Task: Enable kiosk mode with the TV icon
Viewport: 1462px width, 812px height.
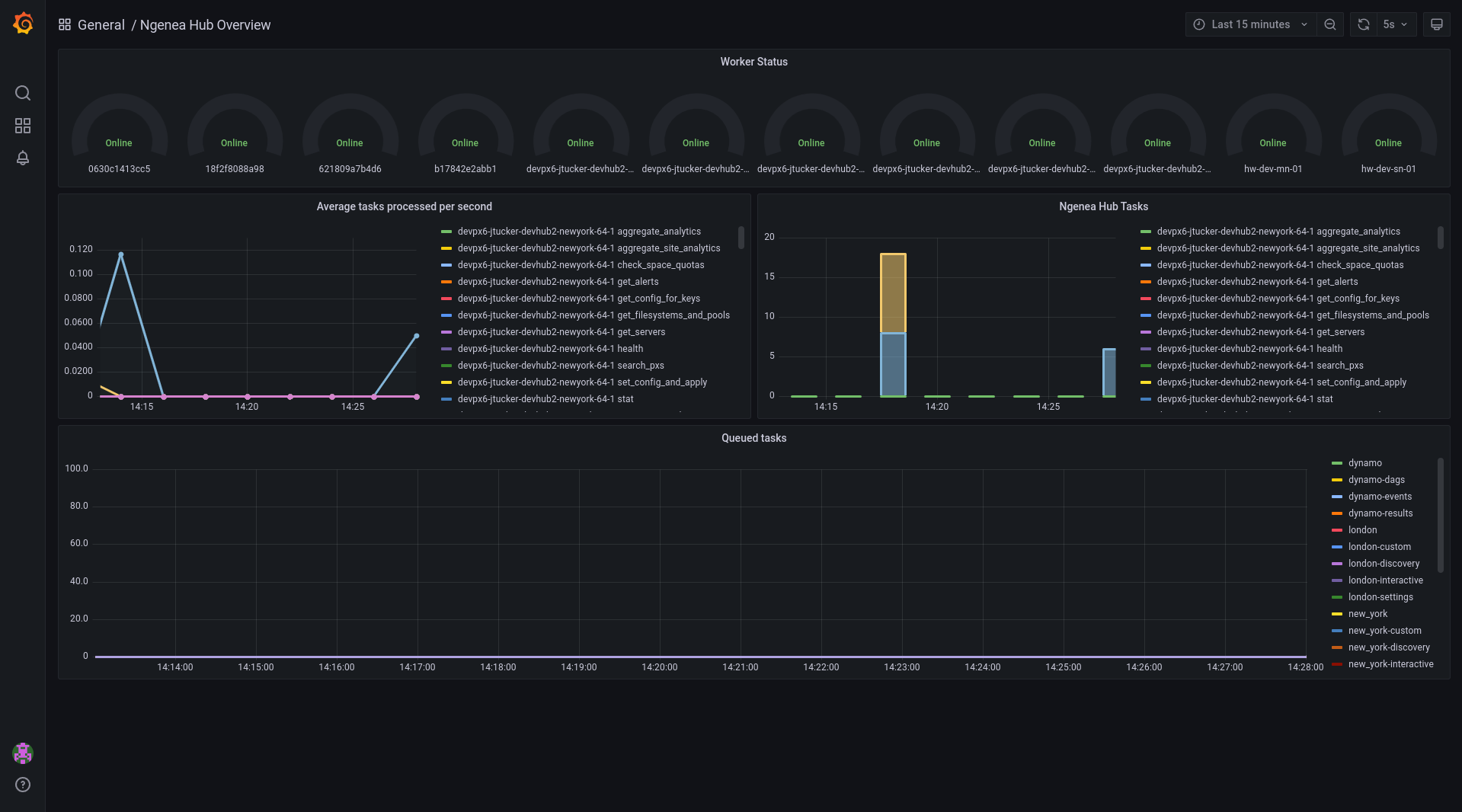Action: (1435, 24)
